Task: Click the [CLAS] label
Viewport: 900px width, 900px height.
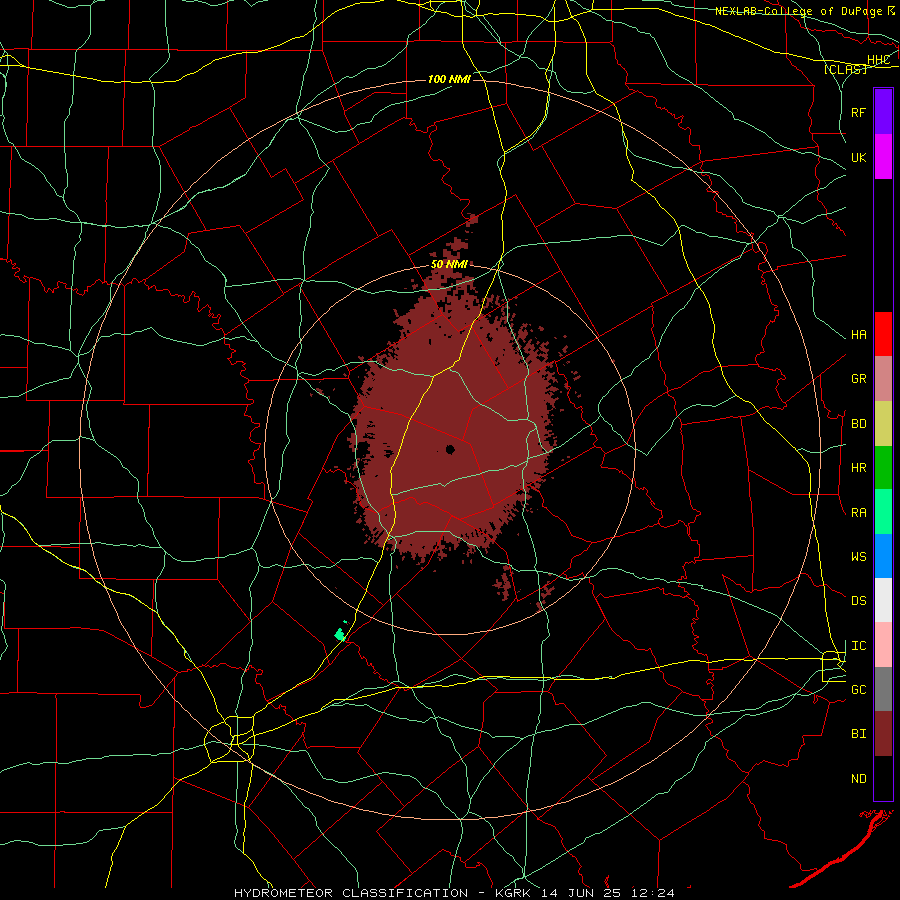Action: 845,69
